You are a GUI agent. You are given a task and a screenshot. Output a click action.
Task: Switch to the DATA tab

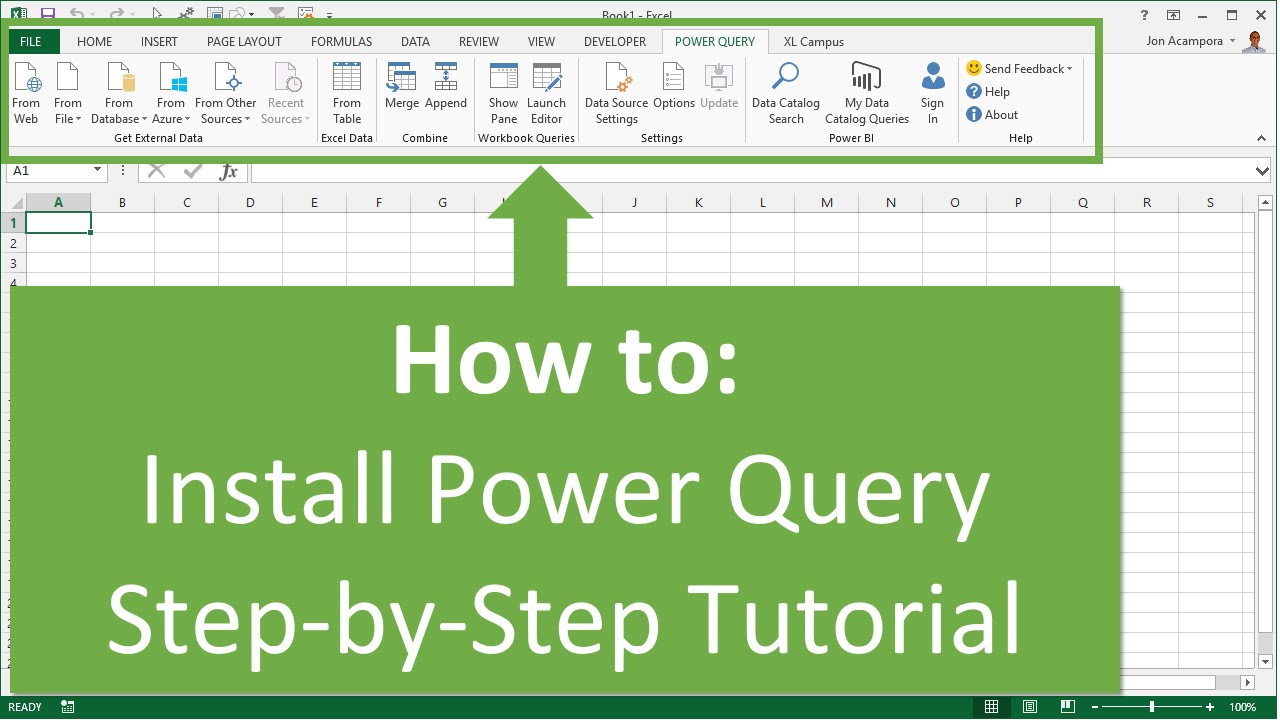[x=415, y=42]
